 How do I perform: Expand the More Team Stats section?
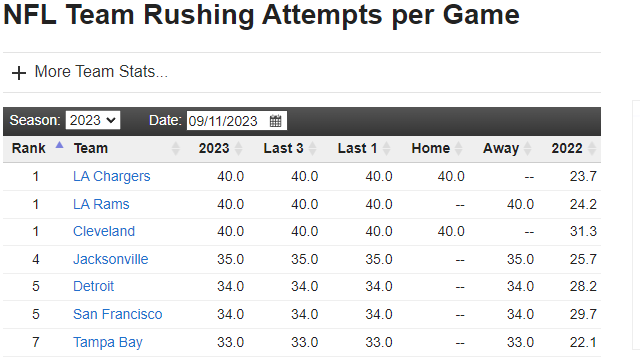(101, 72)
